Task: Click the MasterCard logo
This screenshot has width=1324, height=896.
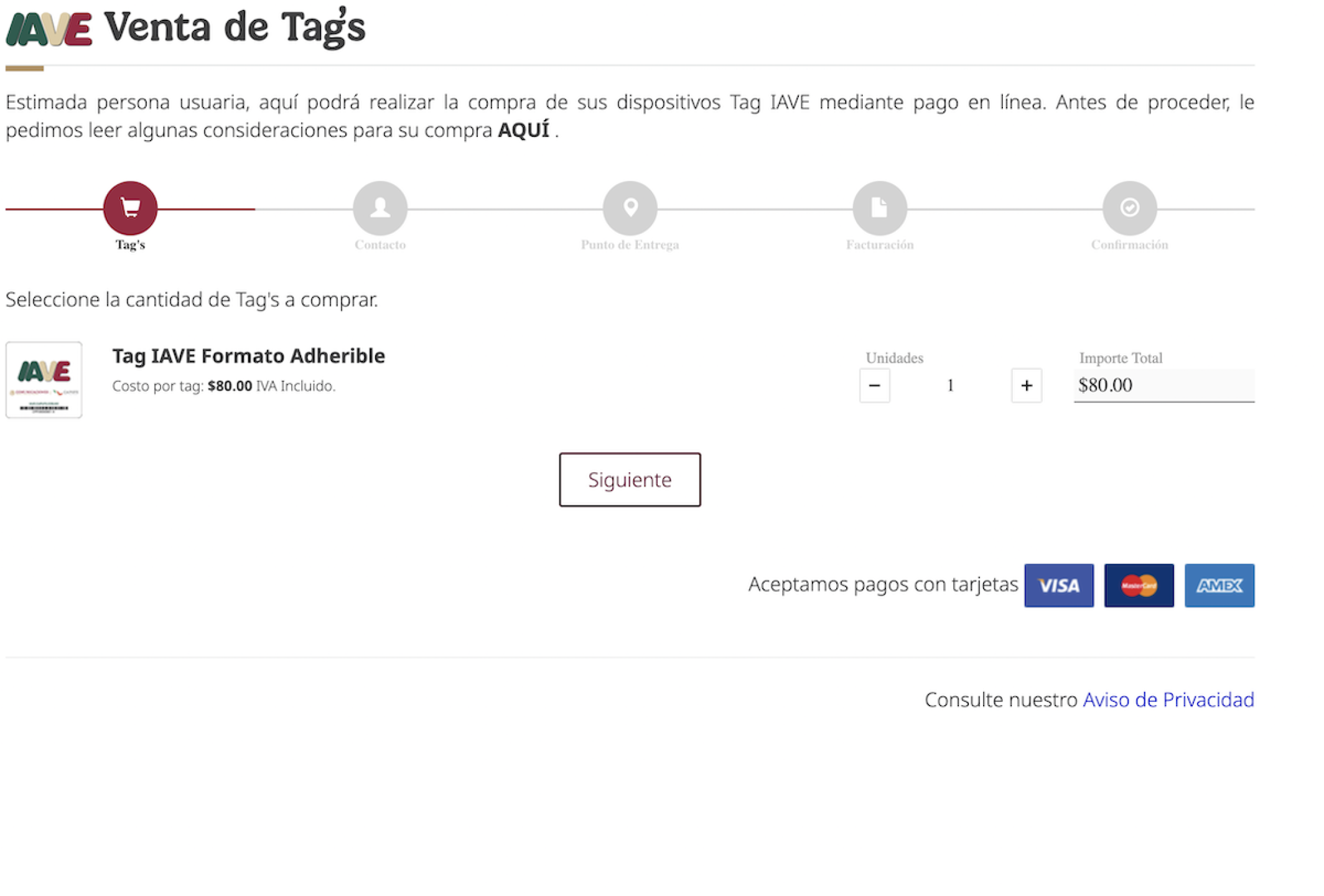Action: point(1139,586)
